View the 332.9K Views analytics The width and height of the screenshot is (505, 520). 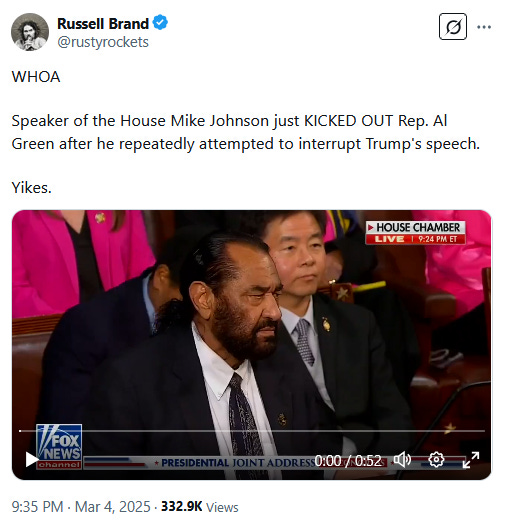200,507
